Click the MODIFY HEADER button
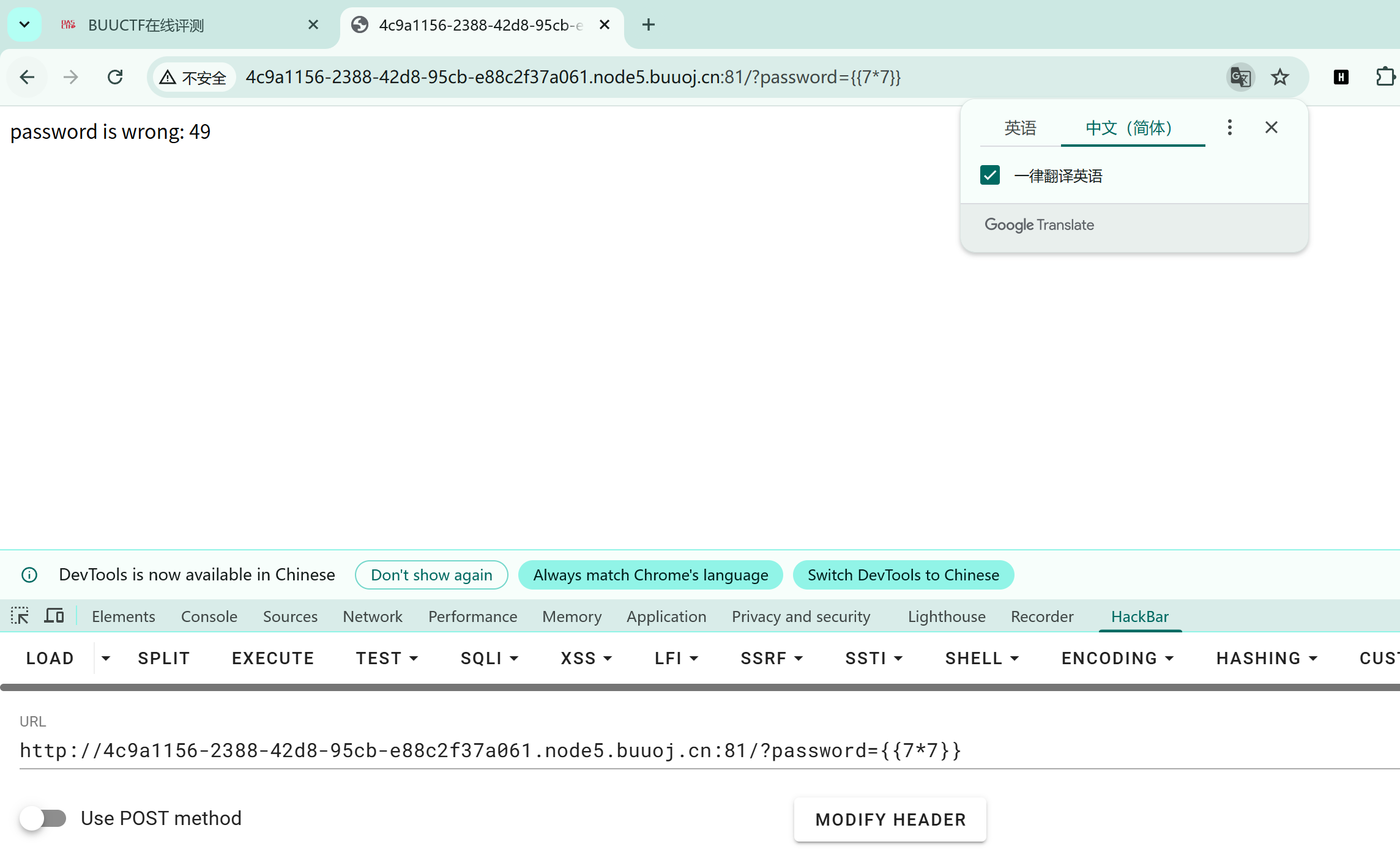This screenshot has width=1400, height=866. (890, 820)
